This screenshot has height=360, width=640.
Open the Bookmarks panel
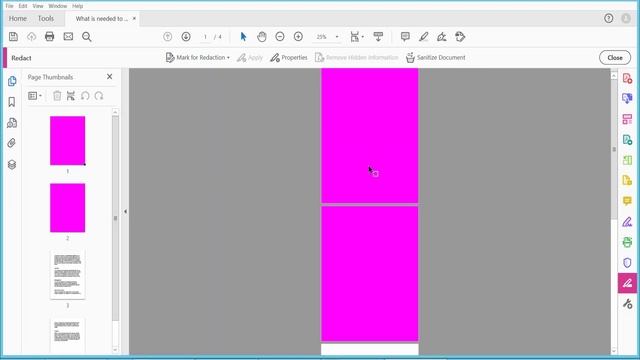[x=12, y=102]
